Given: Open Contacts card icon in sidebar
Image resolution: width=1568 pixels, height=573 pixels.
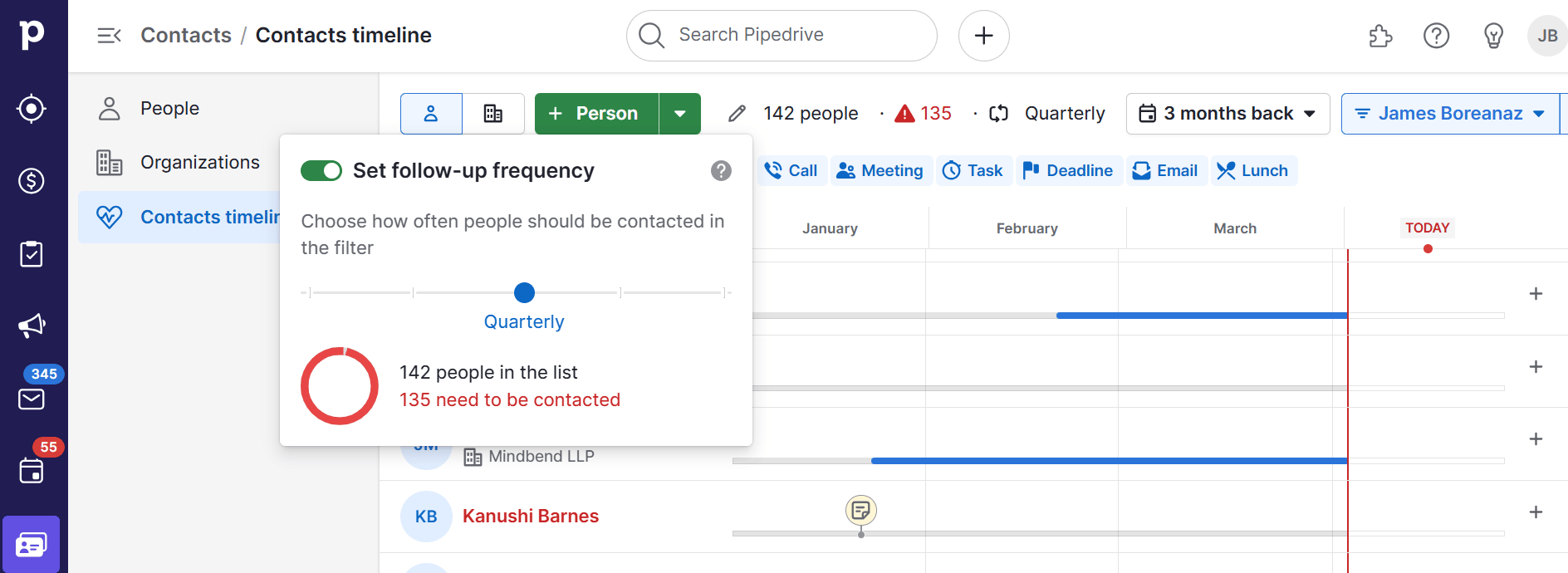Looking at the screenshot, I should (32, 545).
